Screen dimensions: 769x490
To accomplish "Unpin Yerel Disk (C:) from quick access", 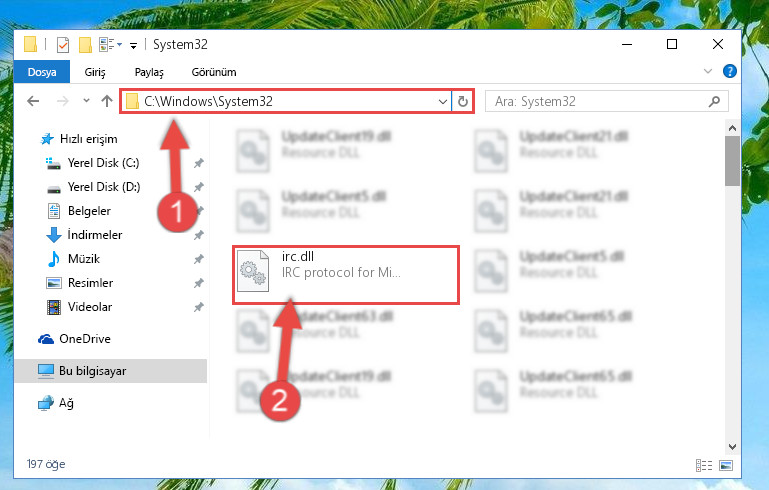I will 199,163.
